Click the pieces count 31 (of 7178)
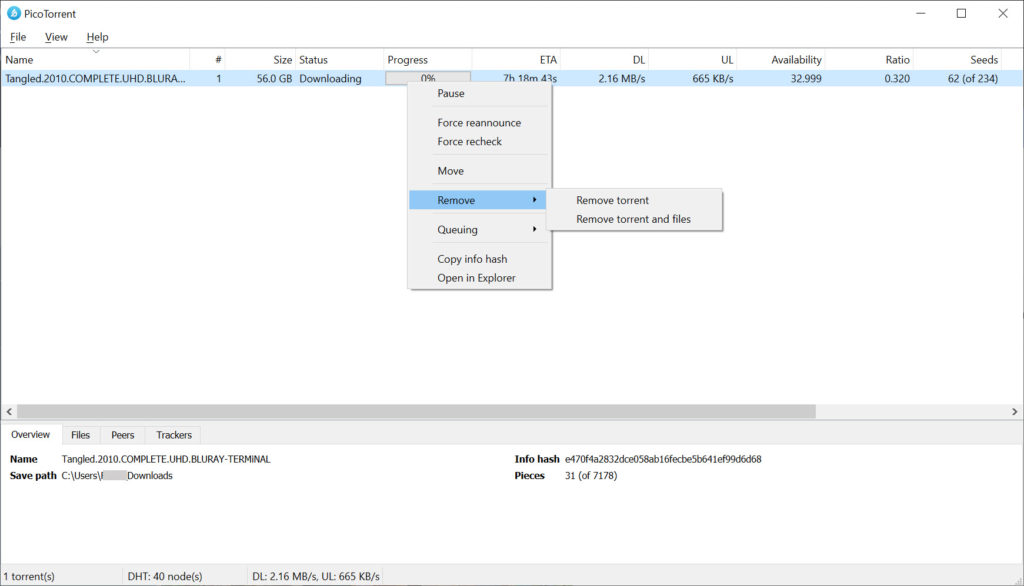Image resolution: width=1024 pixels, height=586 pixels. [591, 476]
